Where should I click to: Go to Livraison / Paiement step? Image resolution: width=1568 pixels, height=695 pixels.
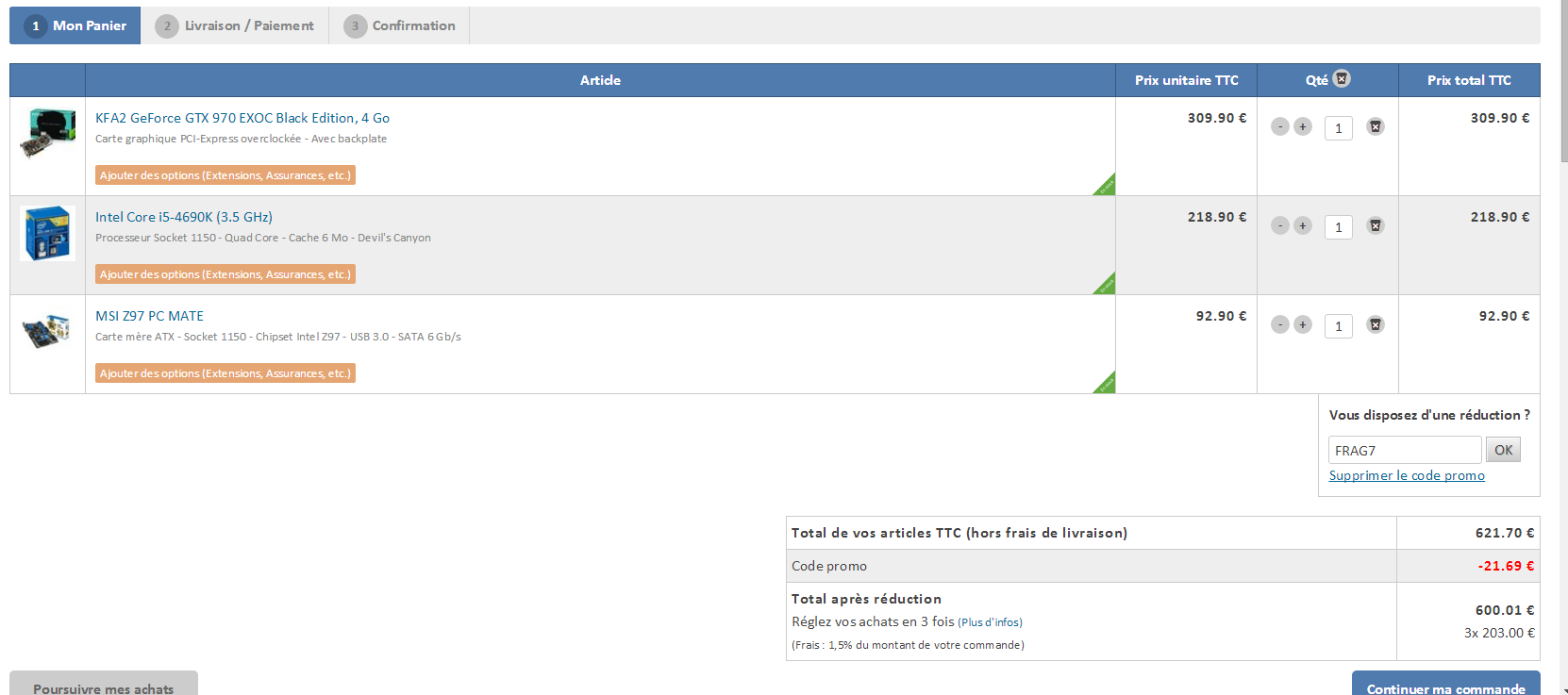point(235,25)
